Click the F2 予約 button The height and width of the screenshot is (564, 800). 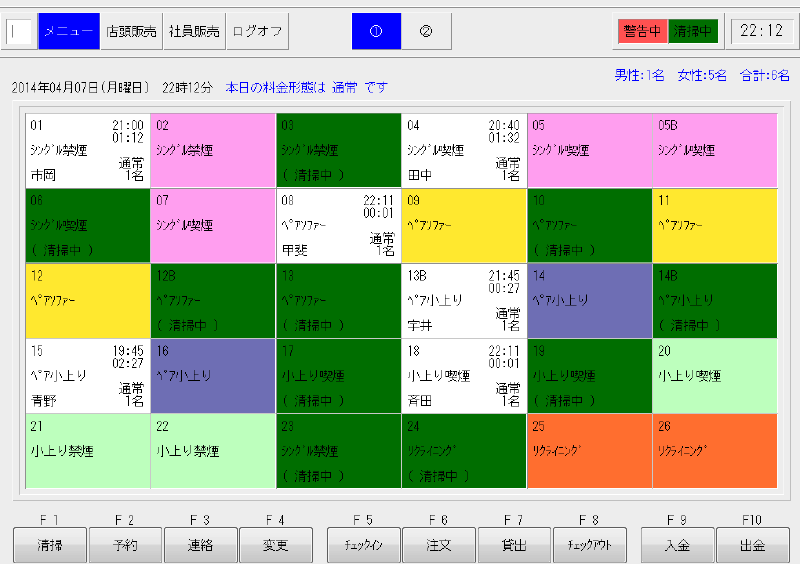tap(125, 546)
